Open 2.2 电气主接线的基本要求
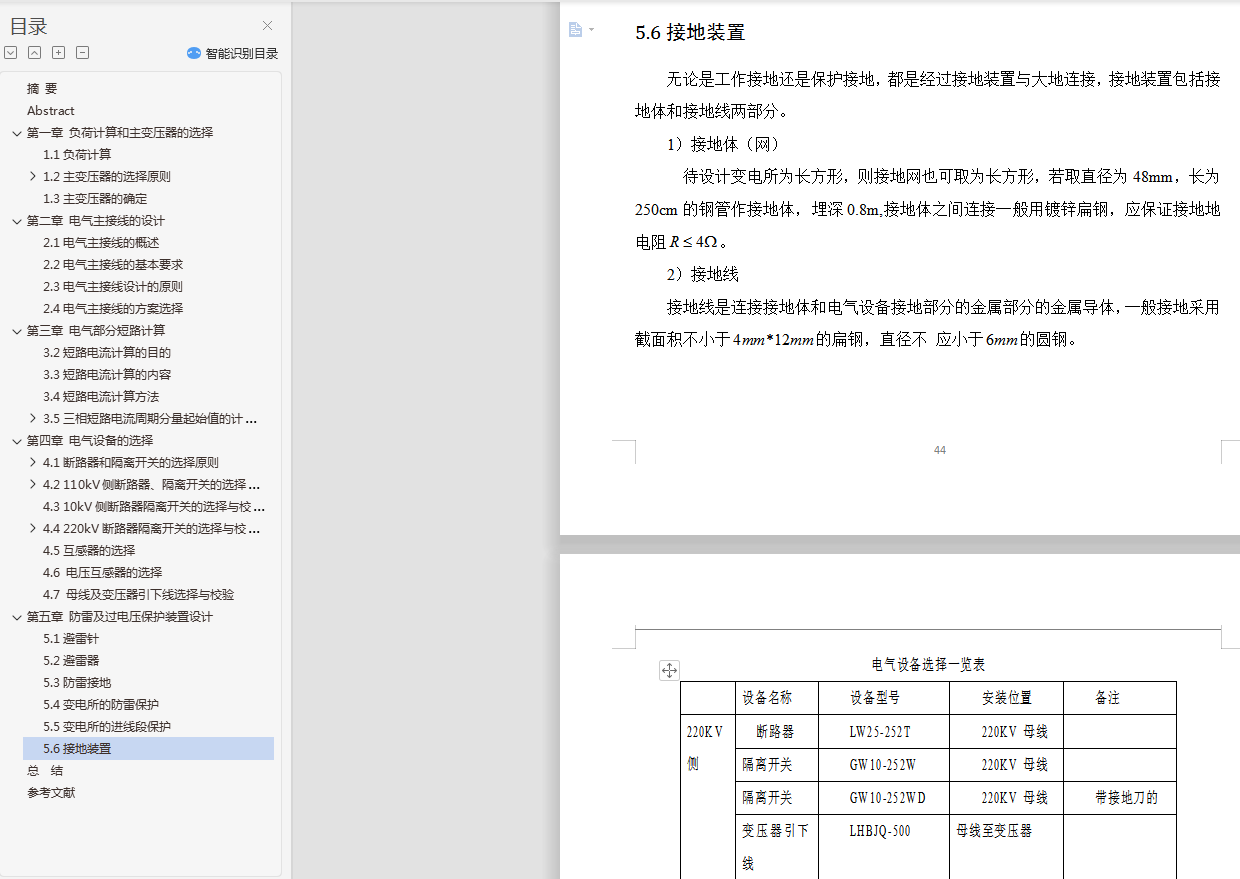The height and width of the screenshot is (879, 1240). point(113,265)
